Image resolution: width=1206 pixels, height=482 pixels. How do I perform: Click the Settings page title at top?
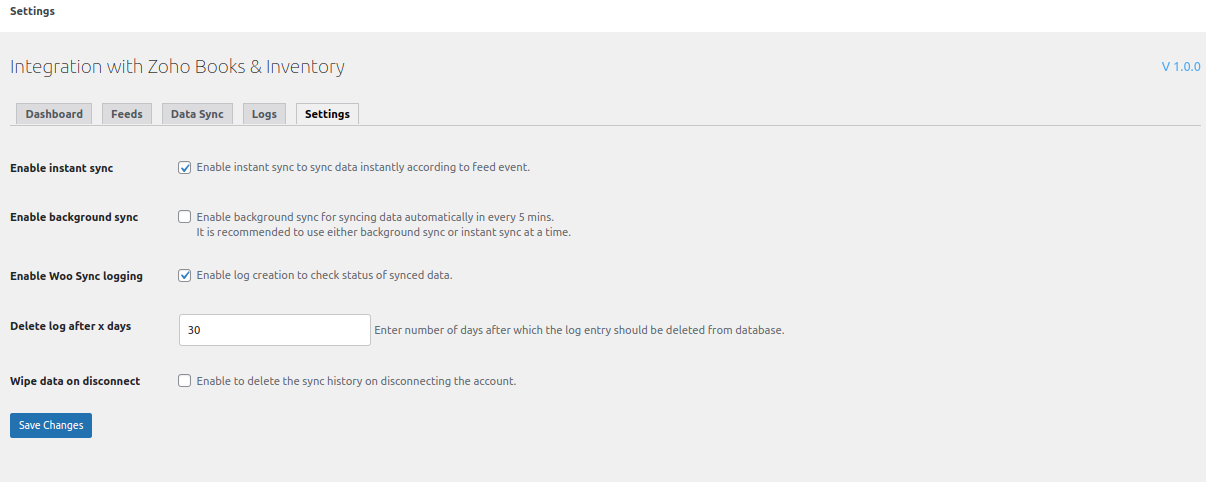[32, 12]
